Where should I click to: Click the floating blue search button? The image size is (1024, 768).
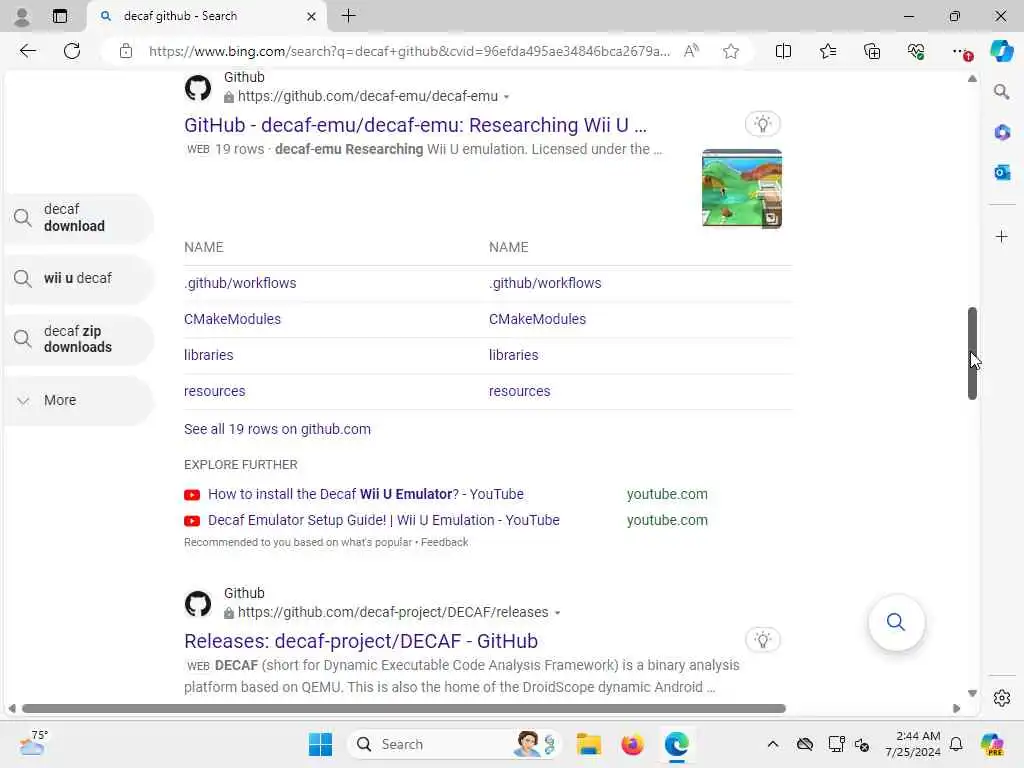click(896, 622)
